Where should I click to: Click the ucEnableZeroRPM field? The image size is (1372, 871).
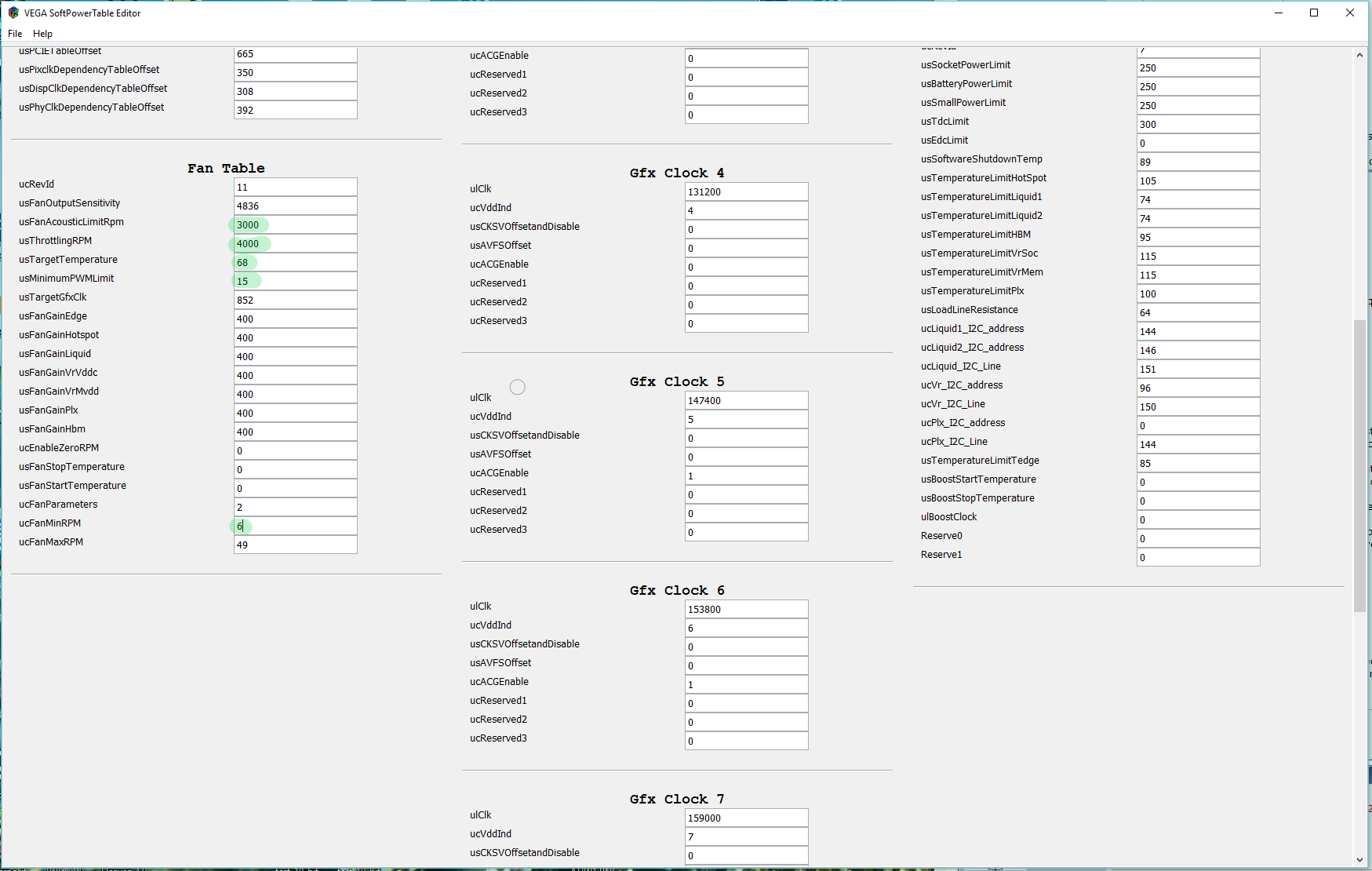pyautogui.click(x=296, y=450)
